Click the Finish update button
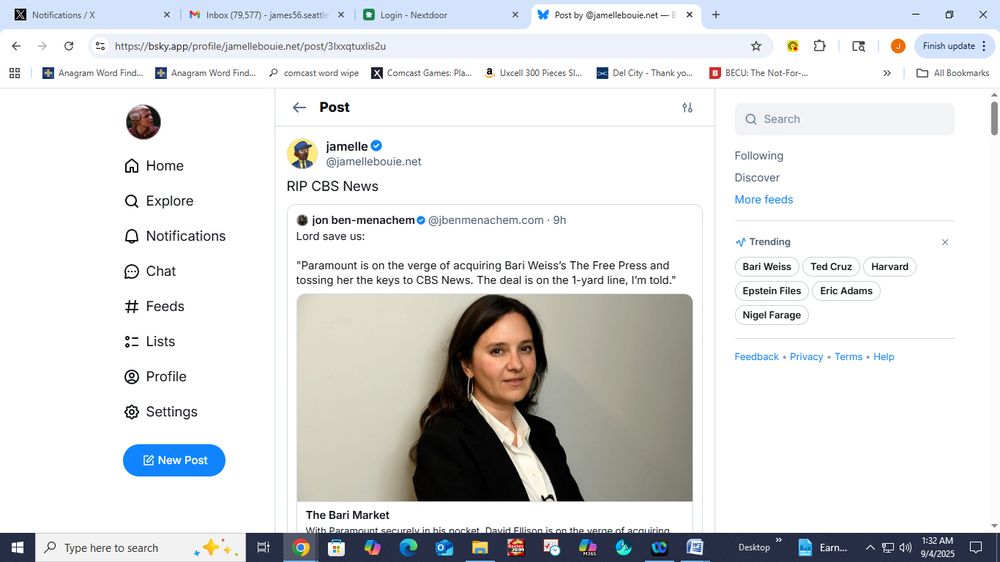This screenshot has height=562, width=1000. [954, 46]
